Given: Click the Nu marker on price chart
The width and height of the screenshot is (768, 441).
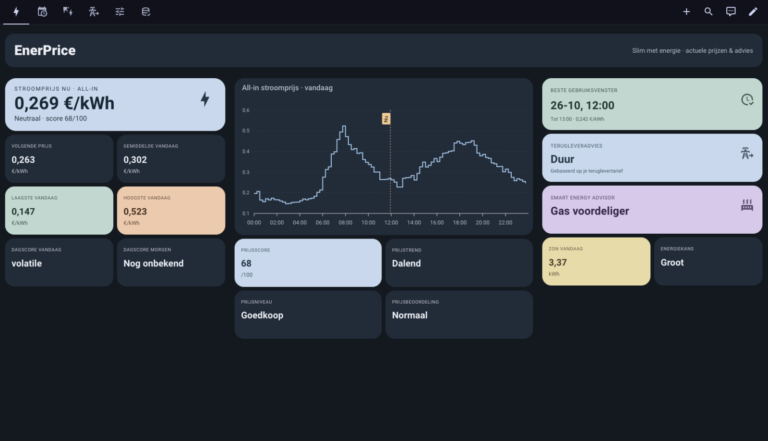Looking at the screenshot, I should click(x=386, y=119).
